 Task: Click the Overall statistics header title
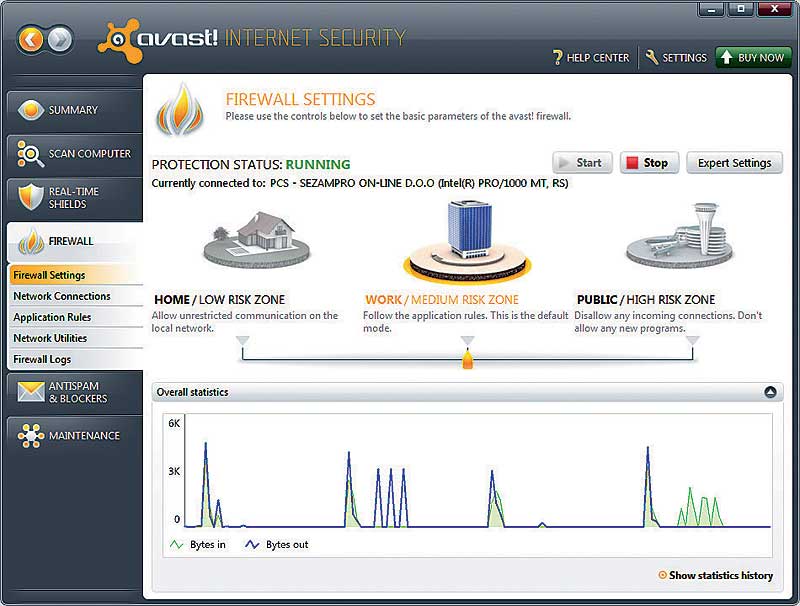point(192,392)
